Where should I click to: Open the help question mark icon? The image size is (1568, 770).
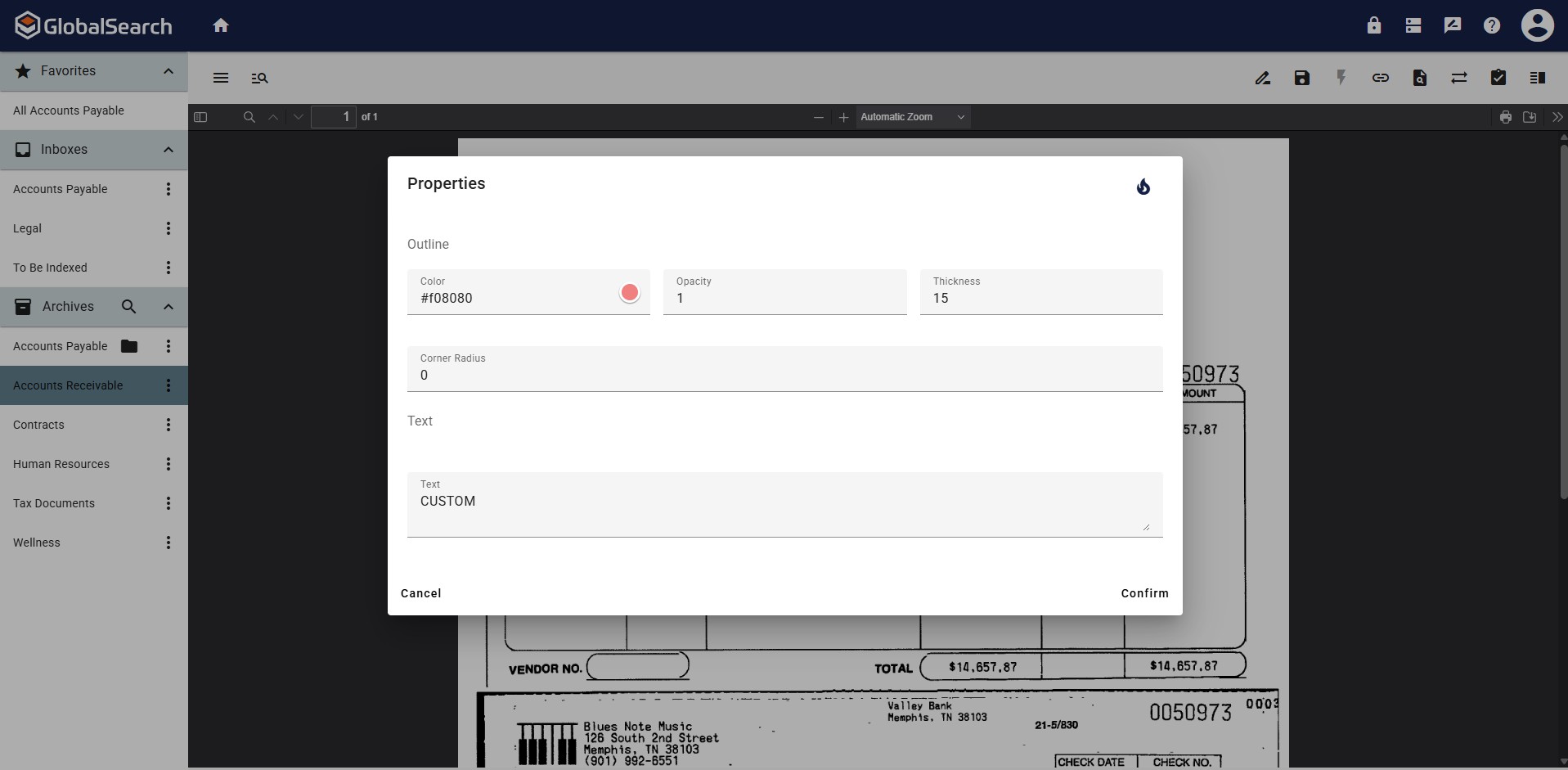[x=1491, y=25]
